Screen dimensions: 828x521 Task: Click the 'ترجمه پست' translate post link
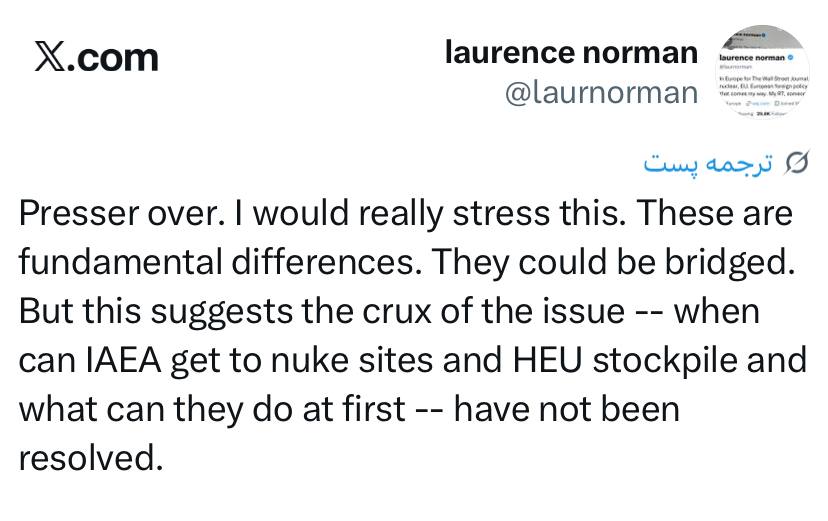[708, 163]
